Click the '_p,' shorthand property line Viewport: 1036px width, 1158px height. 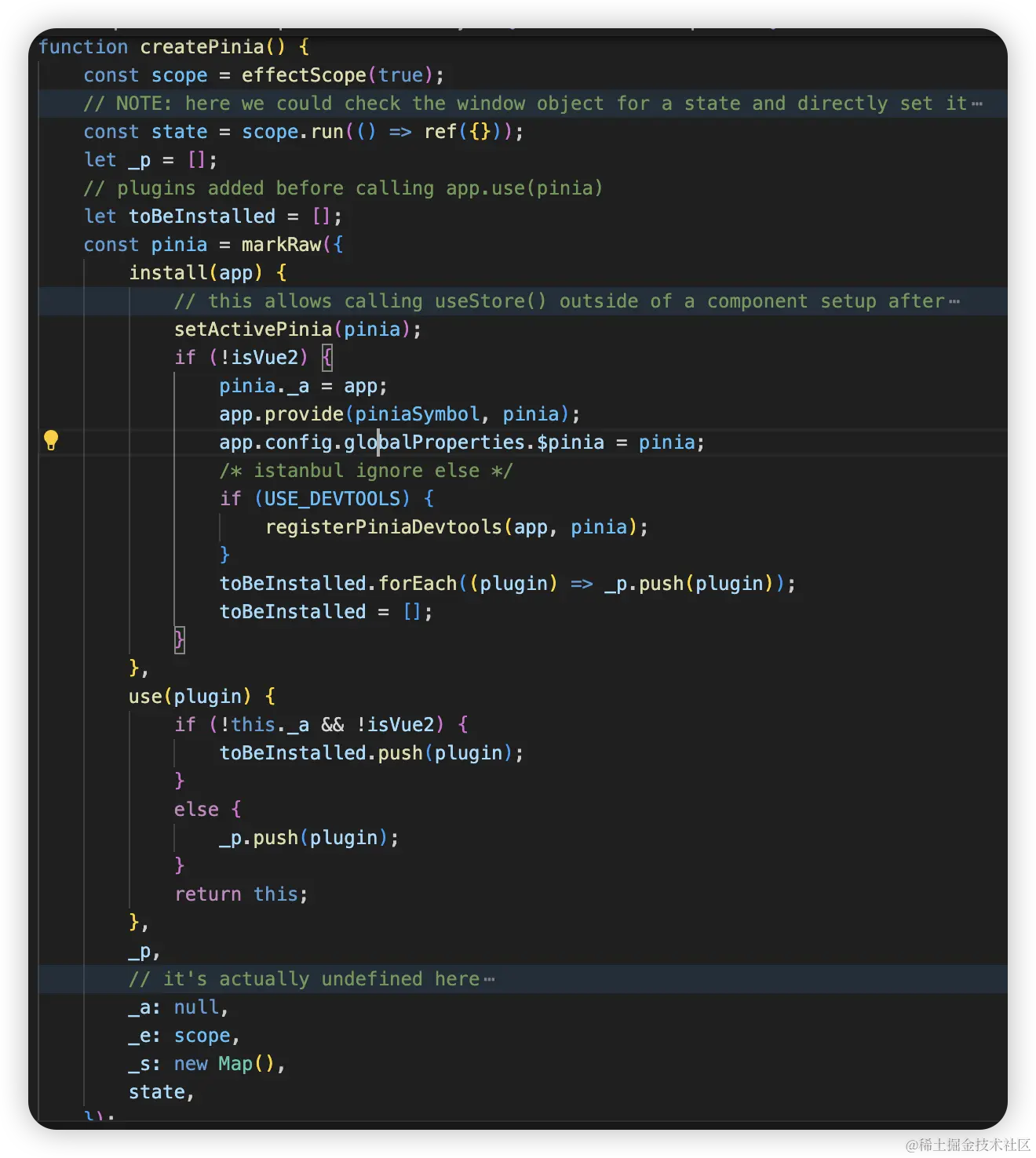point(144,952)
